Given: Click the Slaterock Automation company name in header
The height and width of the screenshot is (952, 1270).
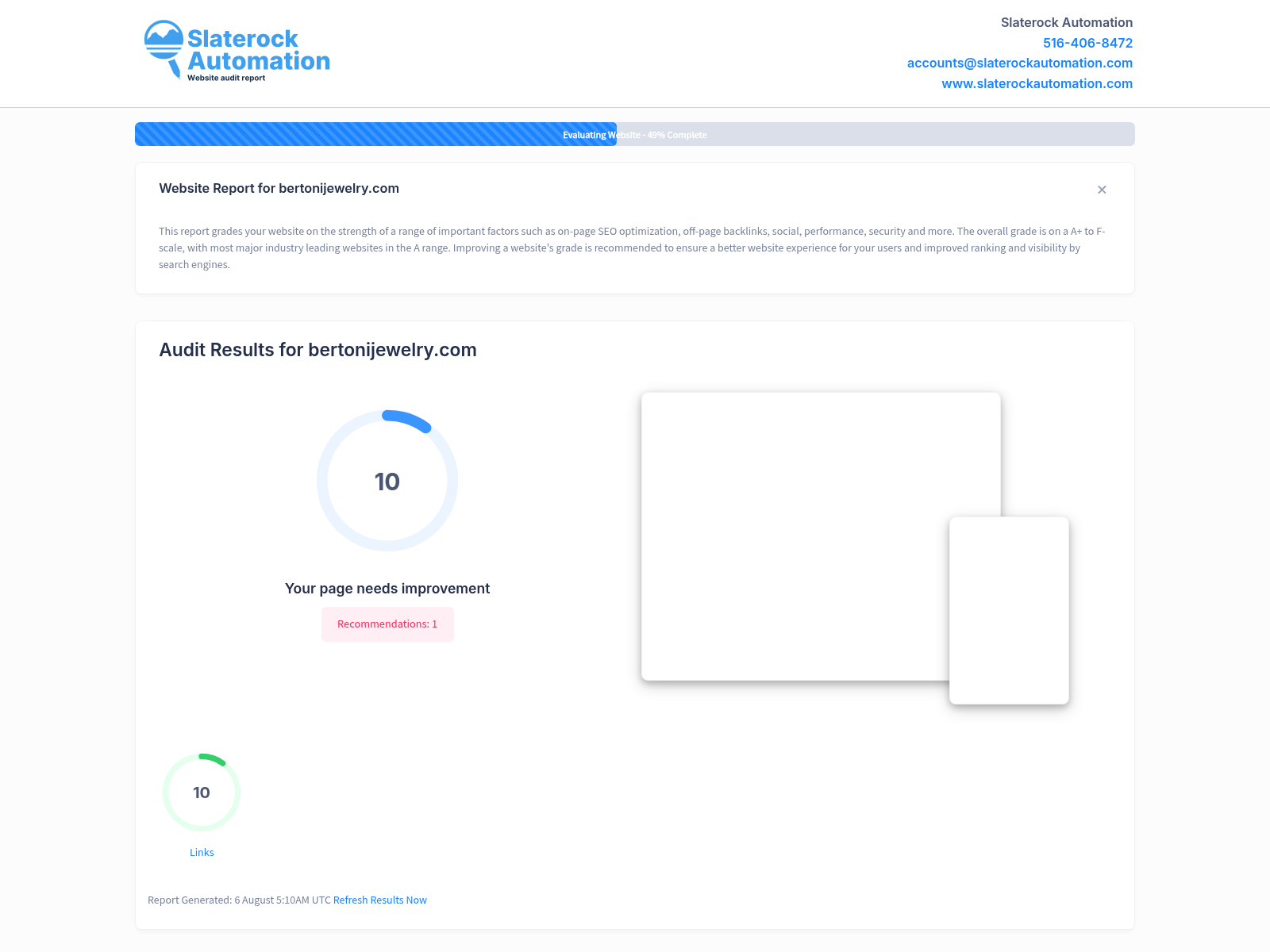Looking at the screenshot, I should click(x=1066, y=22).
